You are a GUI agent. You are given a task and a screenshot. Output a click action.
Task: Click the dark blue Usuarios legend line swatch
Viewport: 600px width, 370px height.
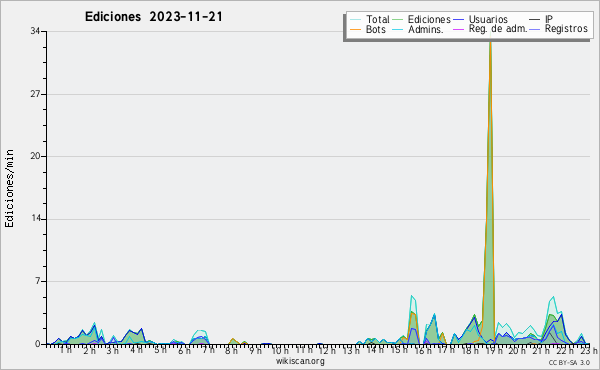458,19
